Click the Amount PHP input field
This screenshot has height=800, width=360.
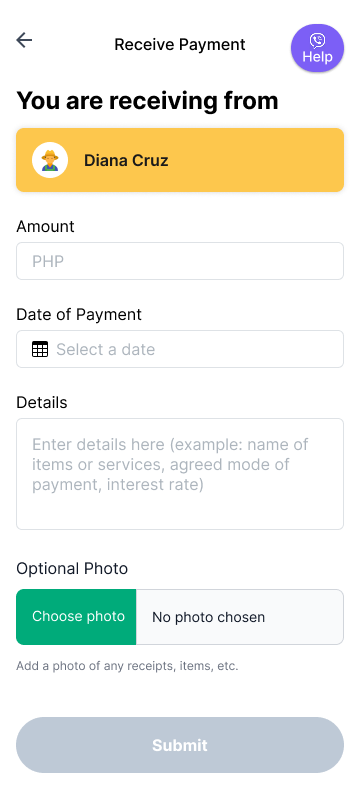(x=180, y=261)
